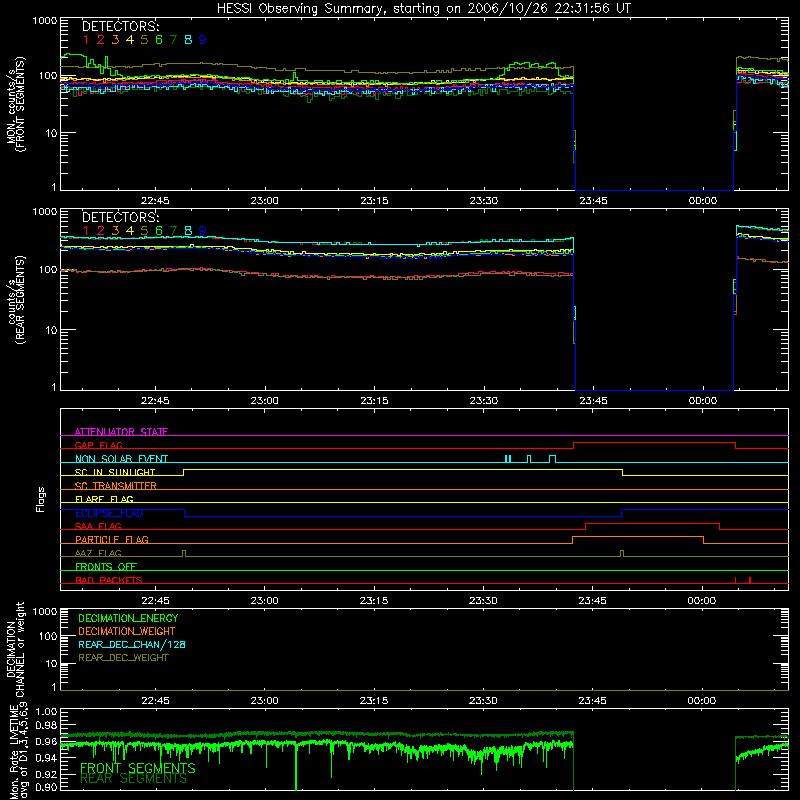Click the raised PARTICLE FLAG orange step segment
The image size is (800, 800).
point(638,537)
